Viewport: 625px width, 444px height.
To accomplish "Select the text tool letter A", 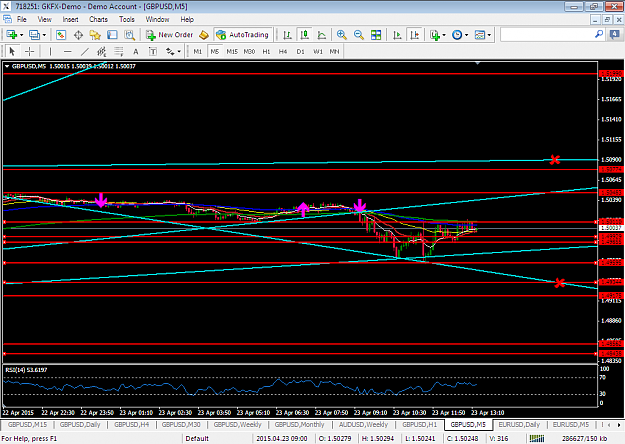I will click(136, 51).
